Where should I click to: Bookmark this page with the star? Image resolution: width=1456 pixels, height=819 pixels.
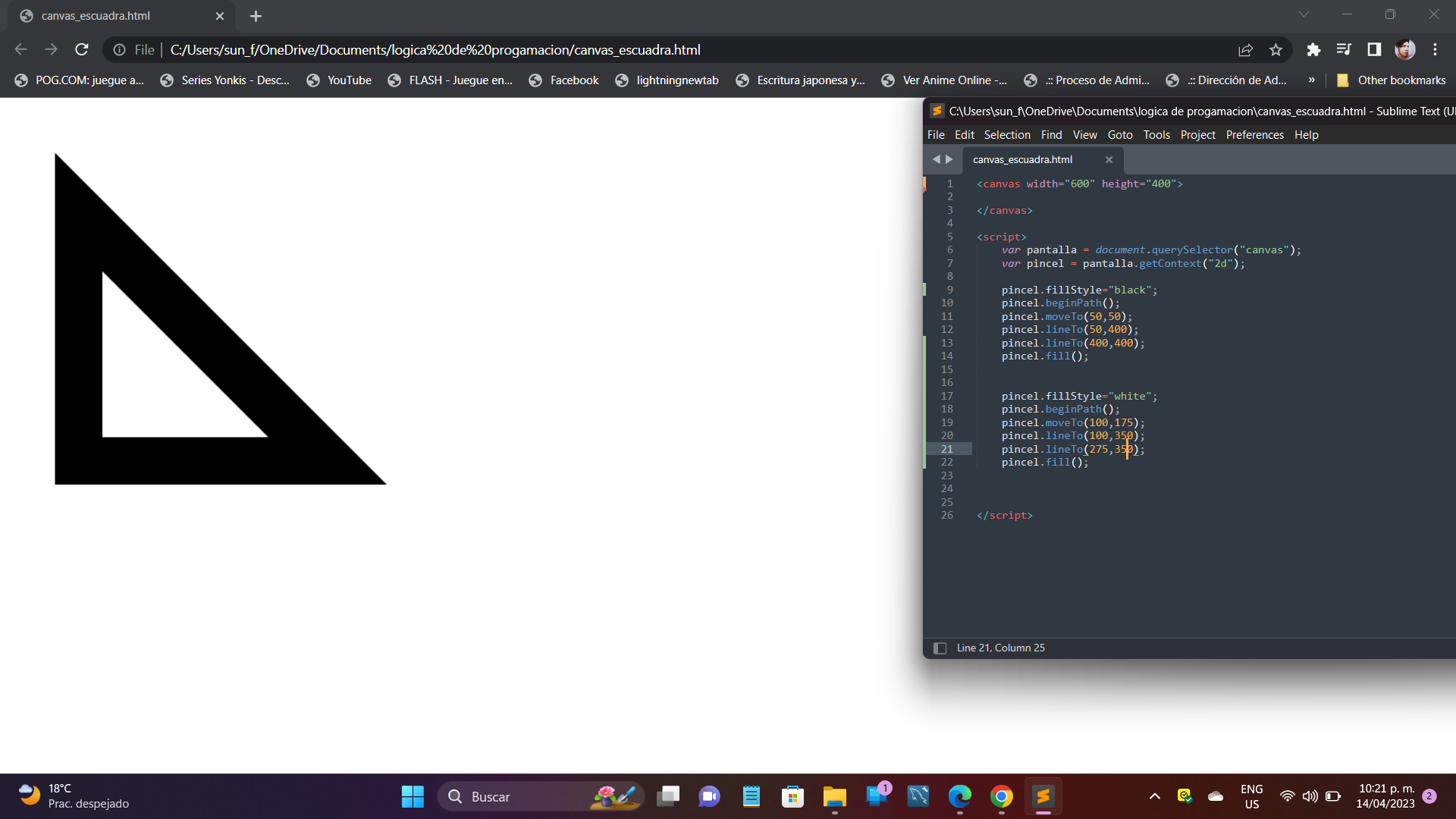(1276, 50)
